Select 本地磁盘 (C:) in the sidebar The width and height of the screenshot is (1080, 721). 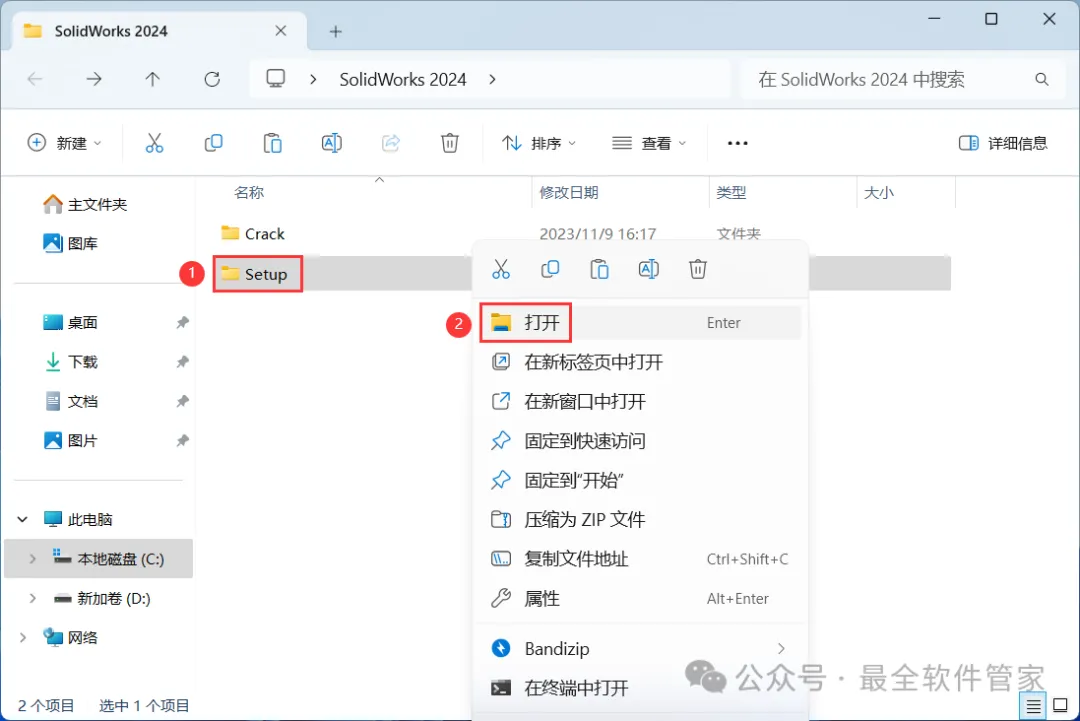[x=98, y=558]
